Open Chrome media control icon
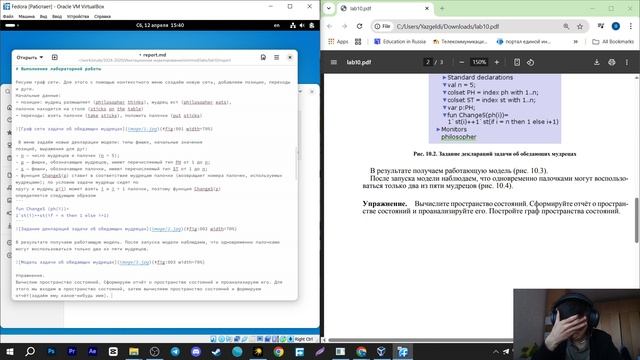 601,26
